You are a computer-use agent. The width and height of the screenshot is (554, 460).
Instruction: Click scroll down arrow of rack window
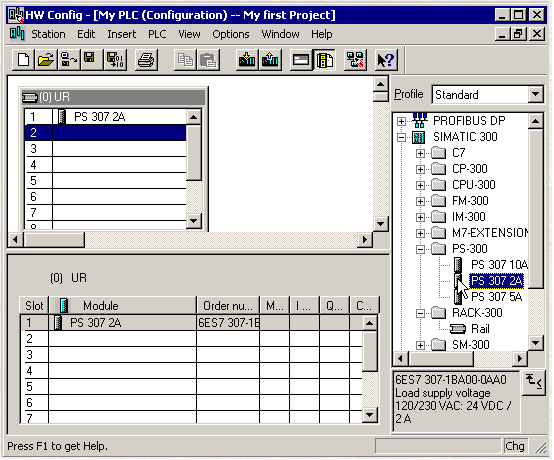(x=194, y=221)
